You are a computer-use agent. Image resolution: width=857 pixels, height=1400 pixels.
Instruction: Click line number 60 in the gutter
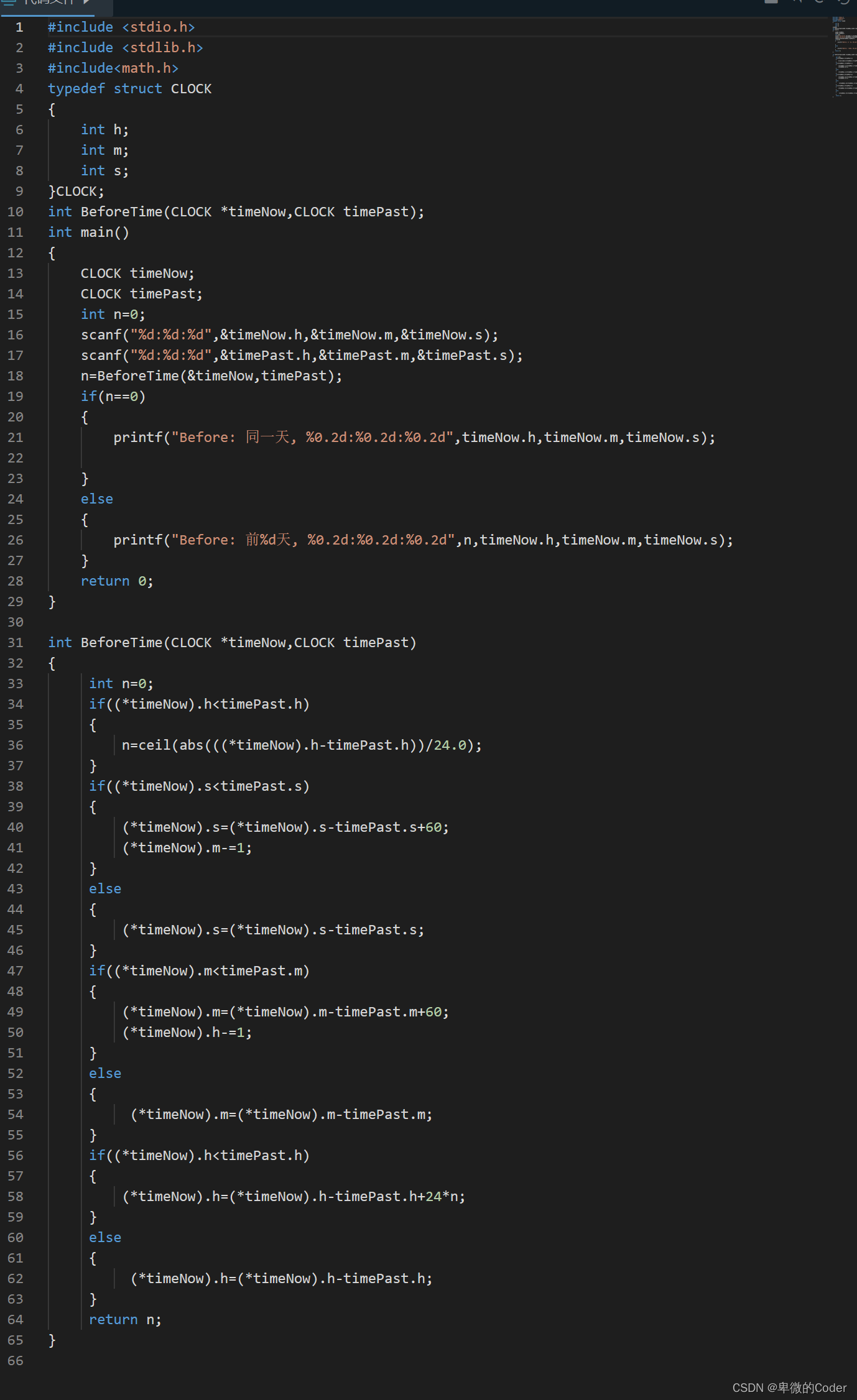click(x=16, y=1238)
